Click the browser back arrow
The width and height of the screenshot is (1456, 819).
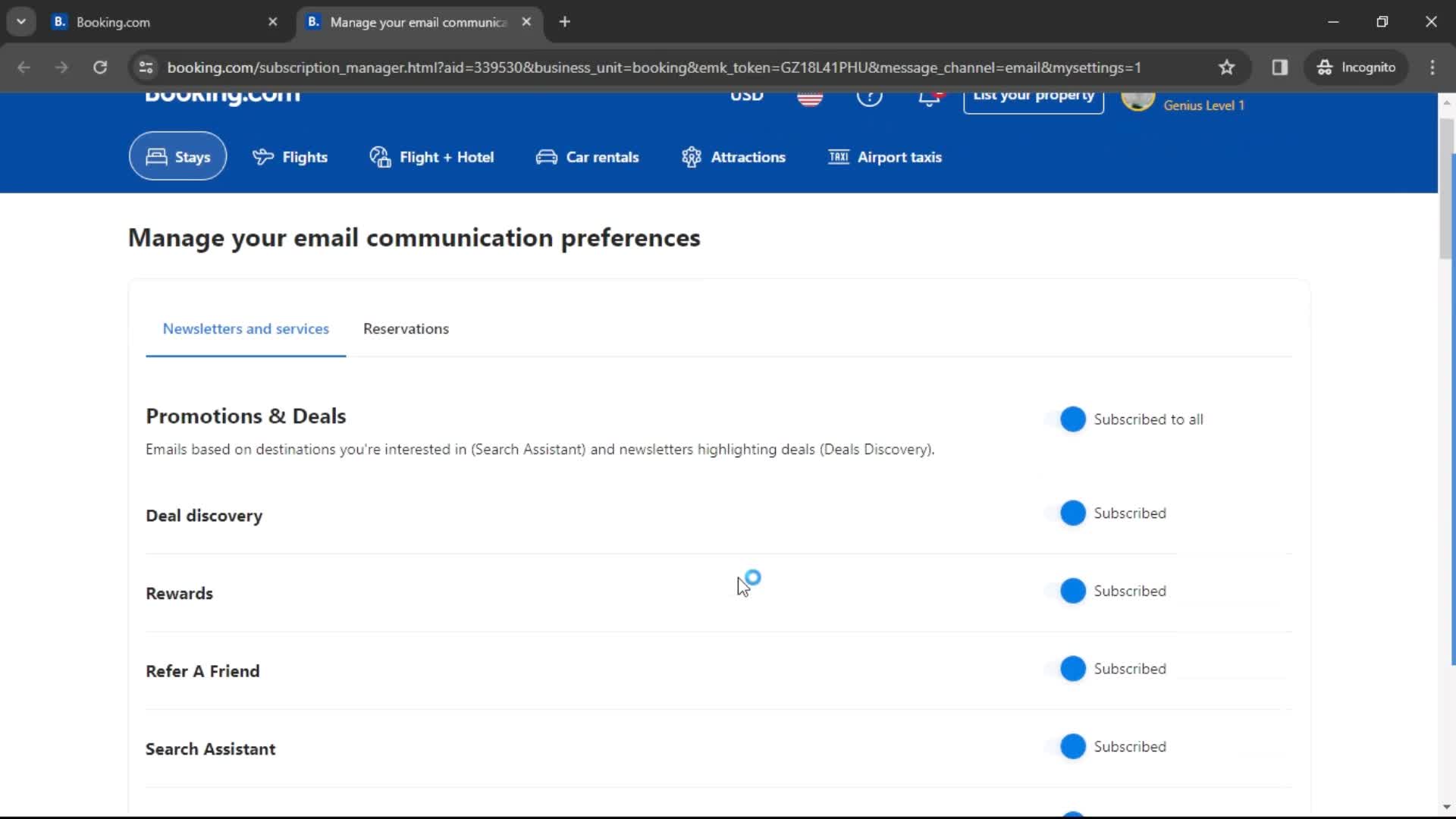tap(24, 67)
